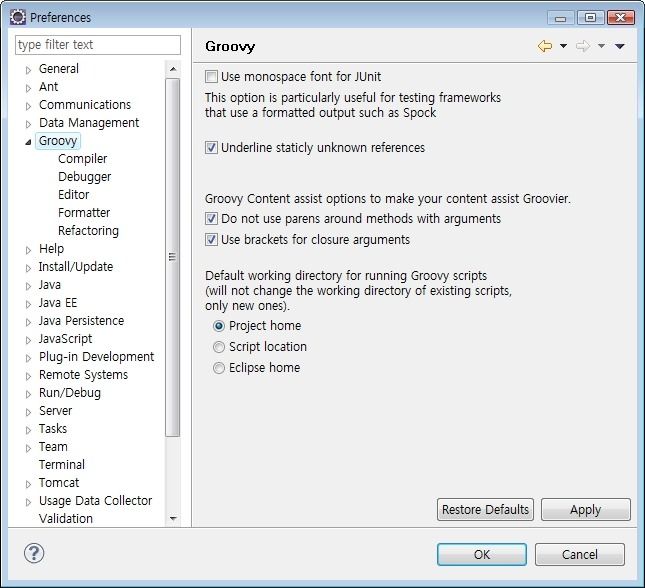Toggle Underline staticly unknown references checkbox
Viewport: 645px width, 588px height.
211,147
